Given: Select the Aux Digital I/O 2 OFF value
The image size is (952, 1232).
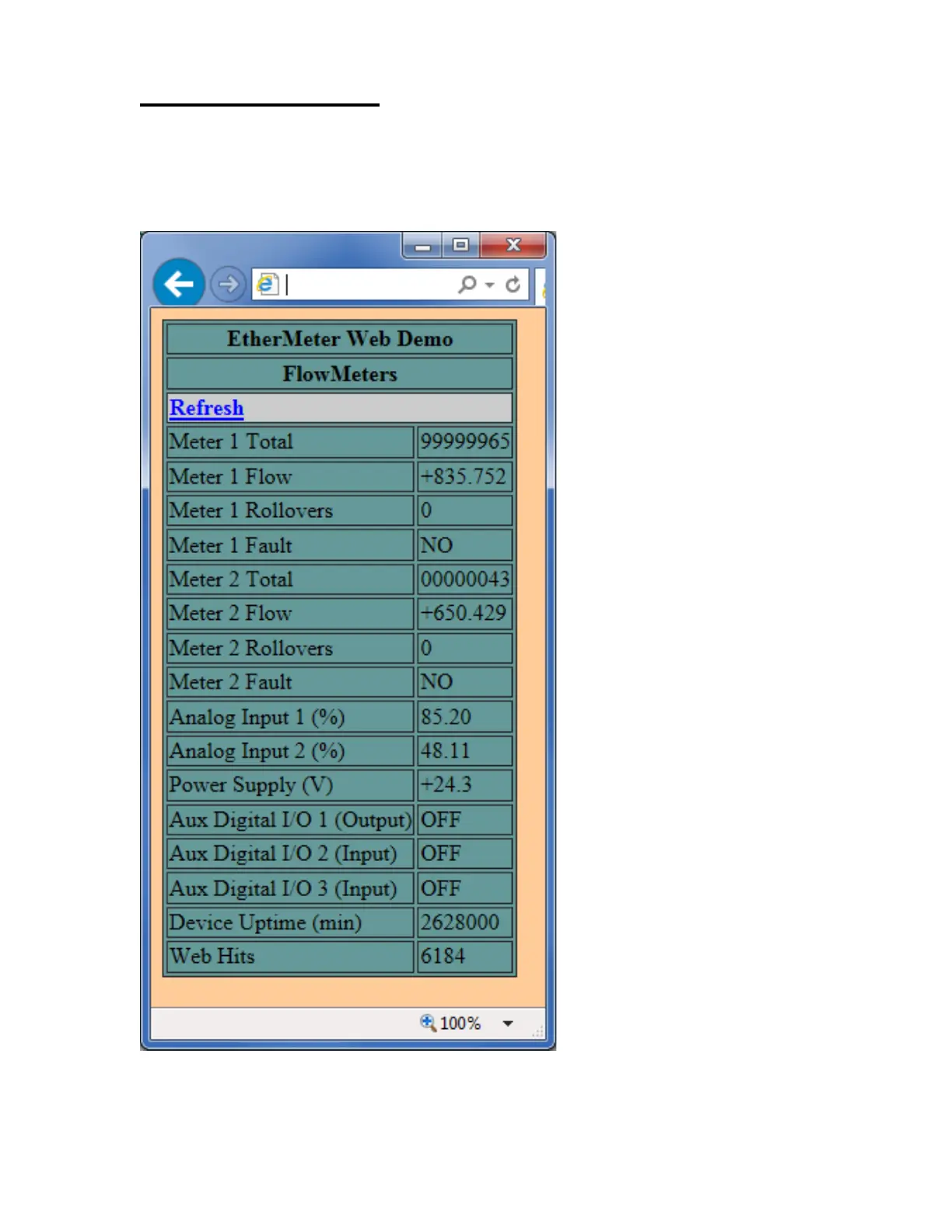Looking at the screenshot, I should [x=440, y=854].
